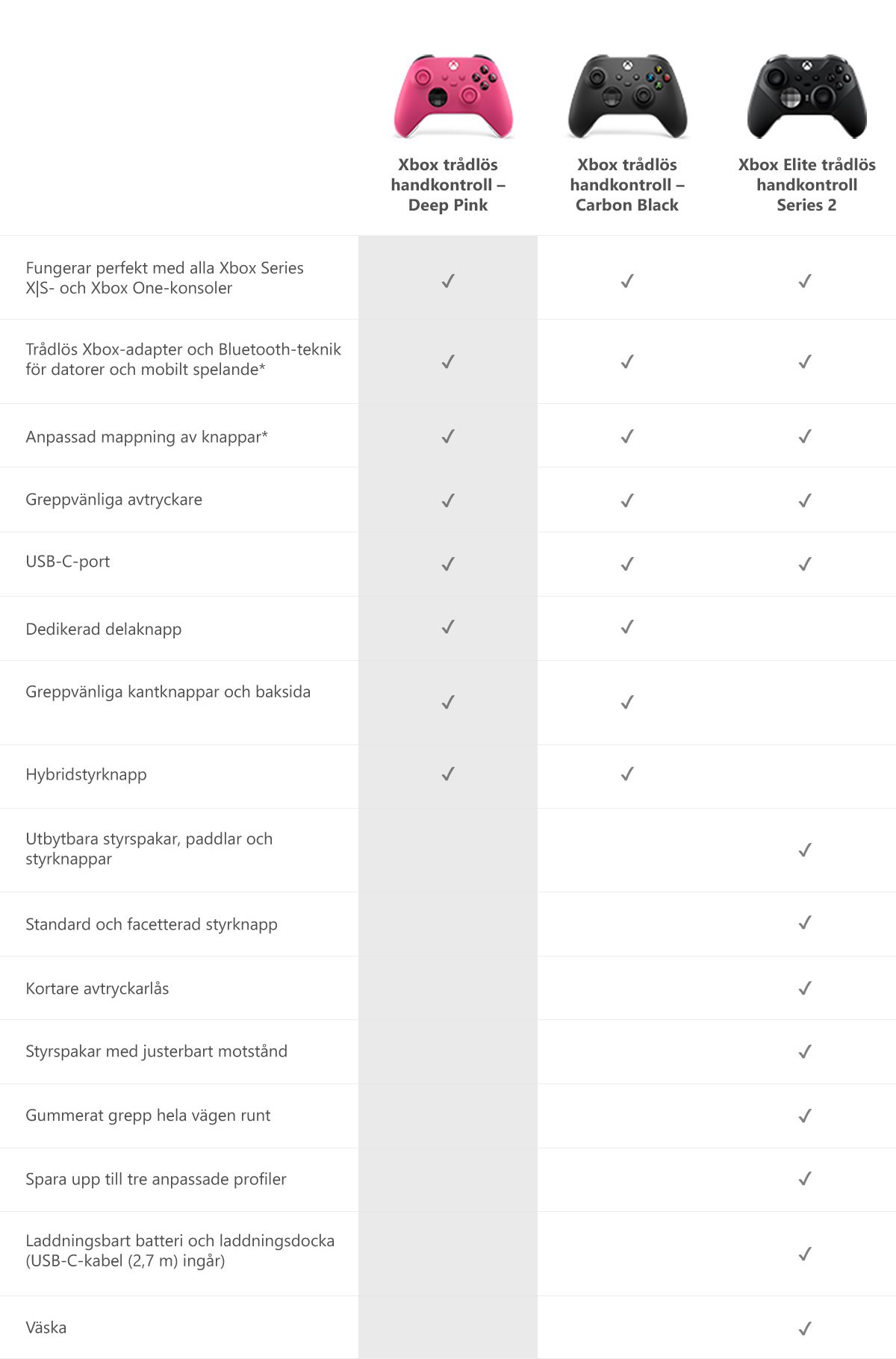896x1359 pixels.
Task: Open Xbox trådlös handkontroll – Carbon Black title
Action: pyautogui.click(x=627, y=184)
